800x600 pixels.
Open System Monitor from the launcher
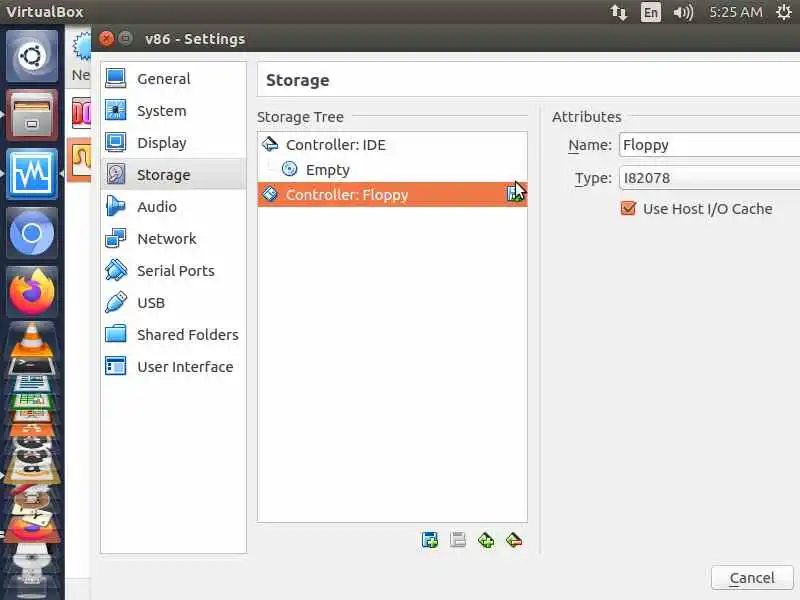pos(32,173)
